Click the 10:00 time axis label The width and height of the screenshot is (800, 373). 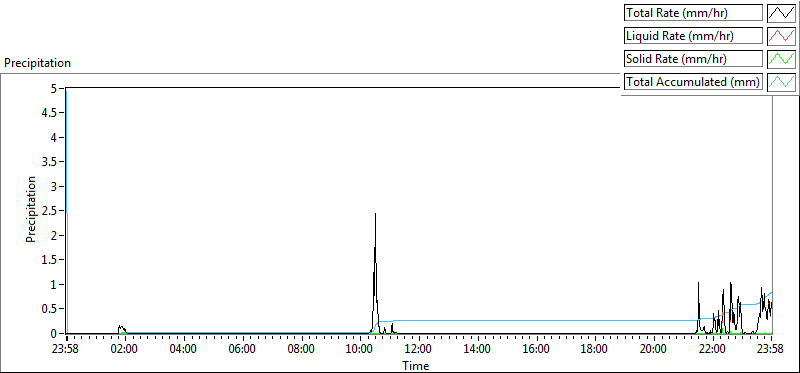pos(360,350)
